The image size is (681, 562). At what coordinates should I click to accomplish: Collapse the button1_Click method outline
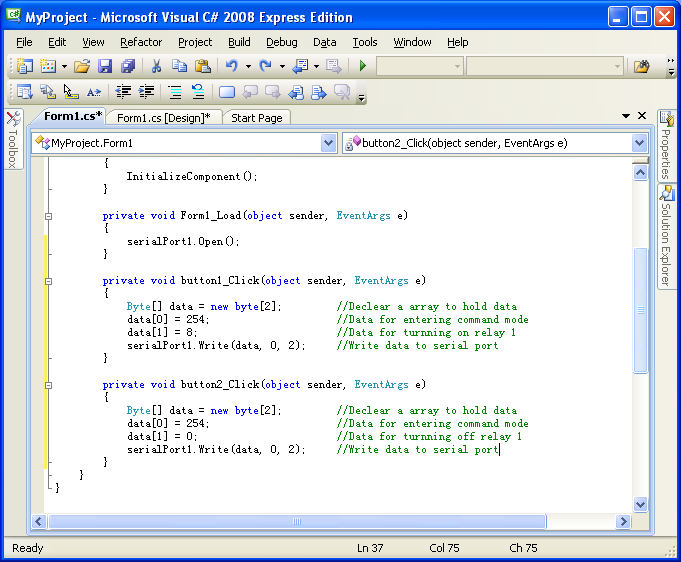point(49,281)
